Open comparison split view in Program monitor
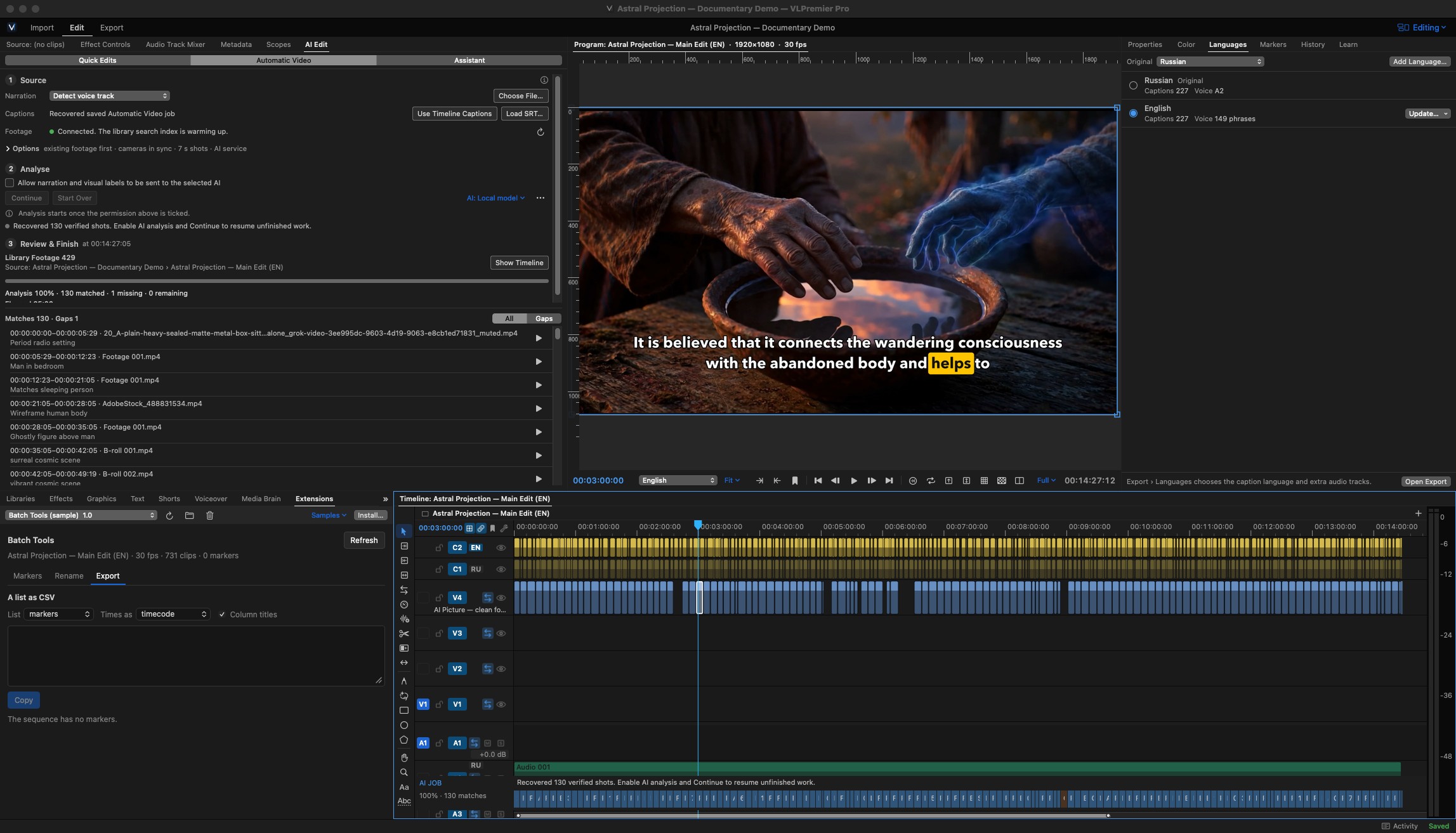Screen dimensions: 1456x833 [x=1020, y=481]
